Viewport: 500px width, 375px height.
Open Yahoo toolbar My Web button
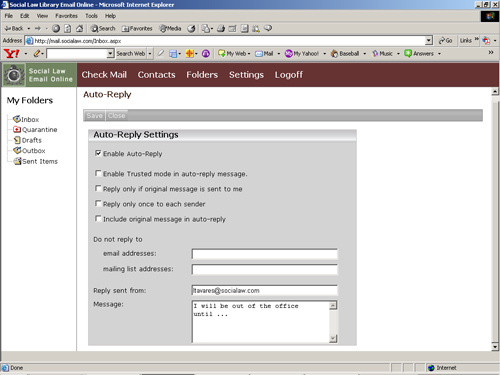tap(232, 54)
